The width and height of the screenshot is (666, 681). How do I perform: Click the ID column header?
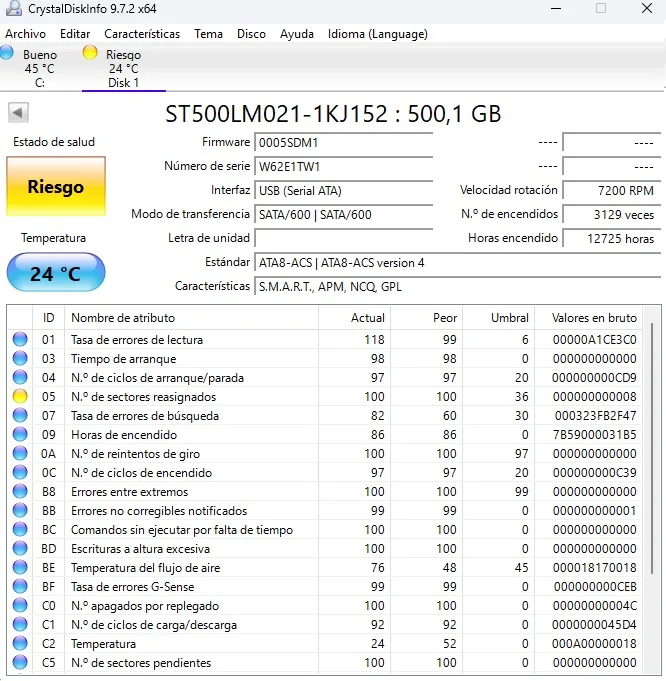click(x=48, y=318)
